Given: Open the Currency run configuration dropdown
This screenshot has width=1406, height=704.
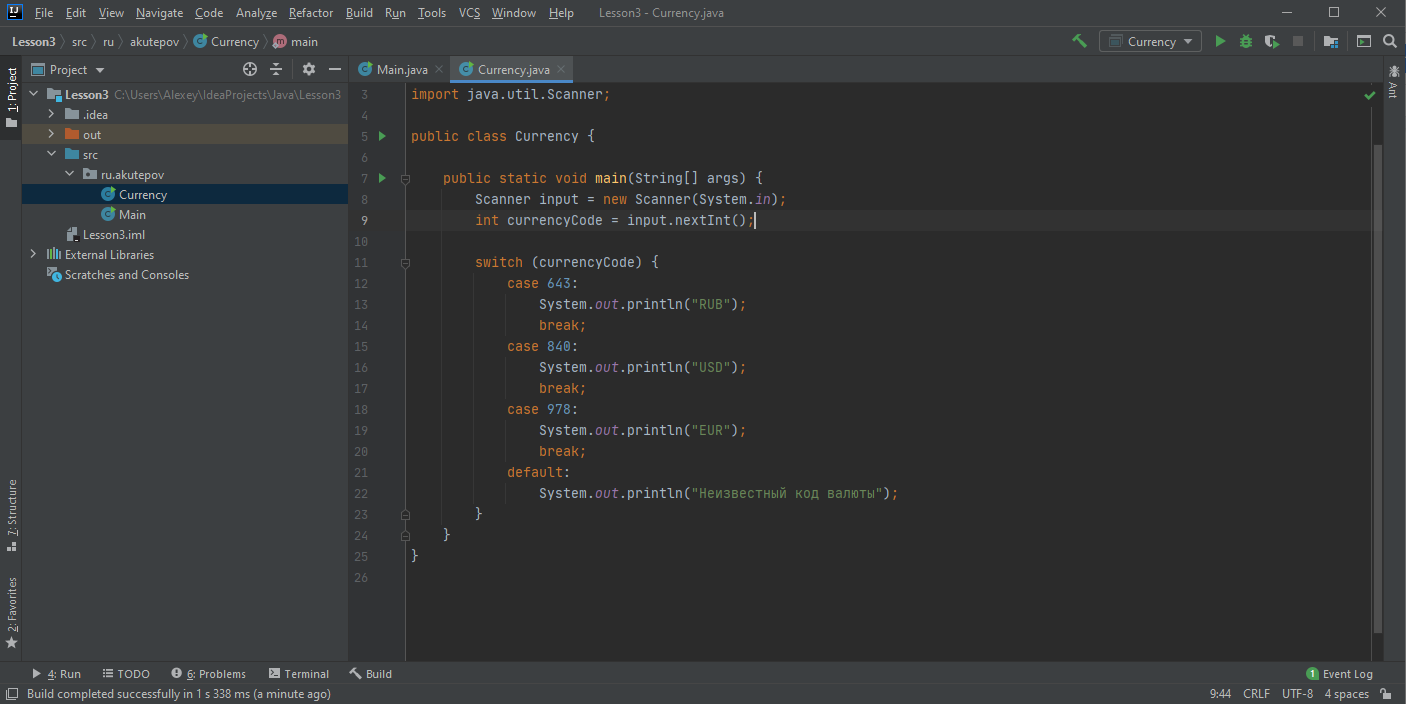Looking at the screenshot, I should [1150, 41].
